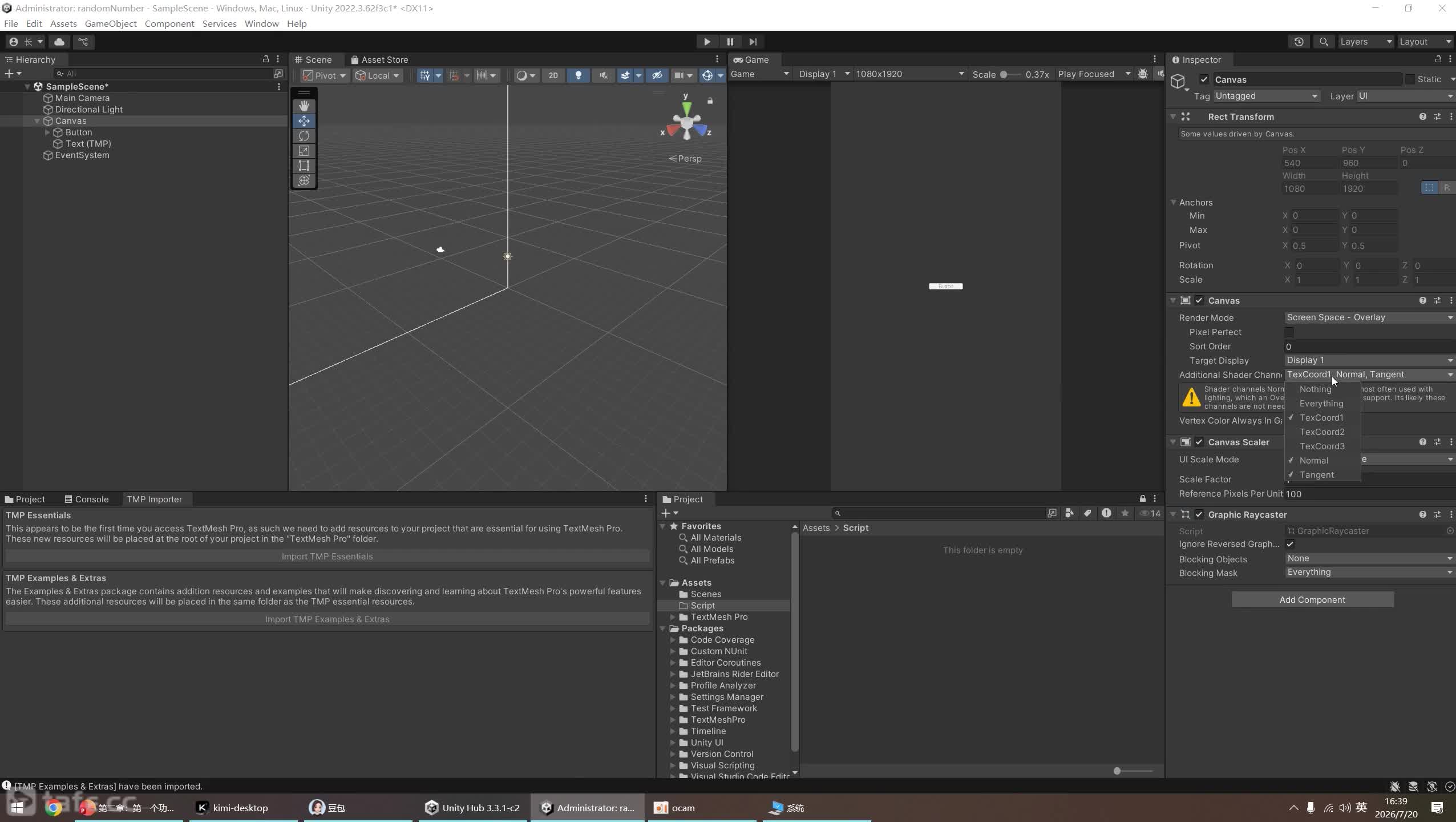Open Render Mode dropdown
This screenshot has height=822, width=1456.
pos(1369,317)
